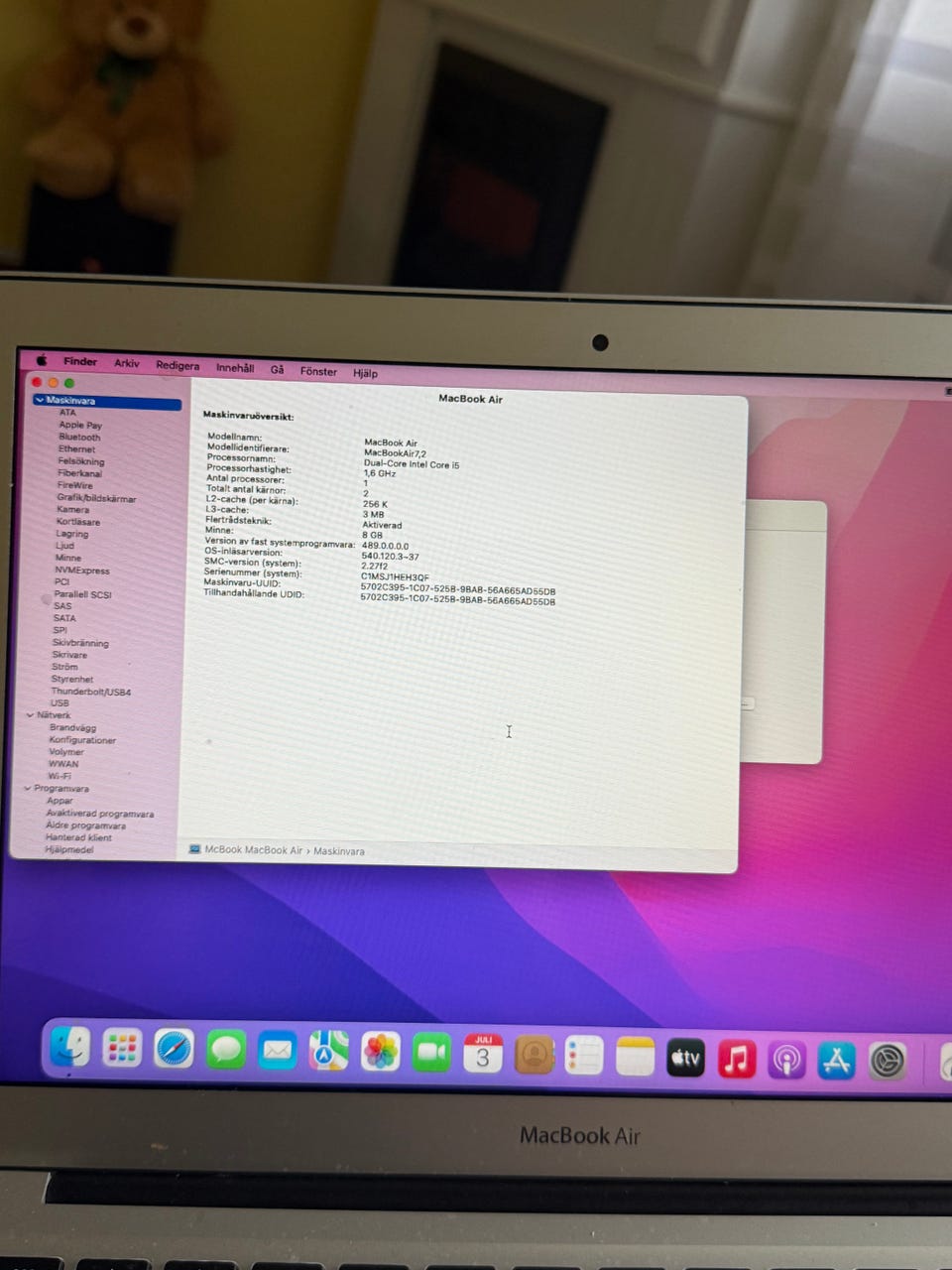Select Thunderbolt/USB4 in the sidebar
The width and height of the screenshot is (952, 1270).
(x=91, y=692)
